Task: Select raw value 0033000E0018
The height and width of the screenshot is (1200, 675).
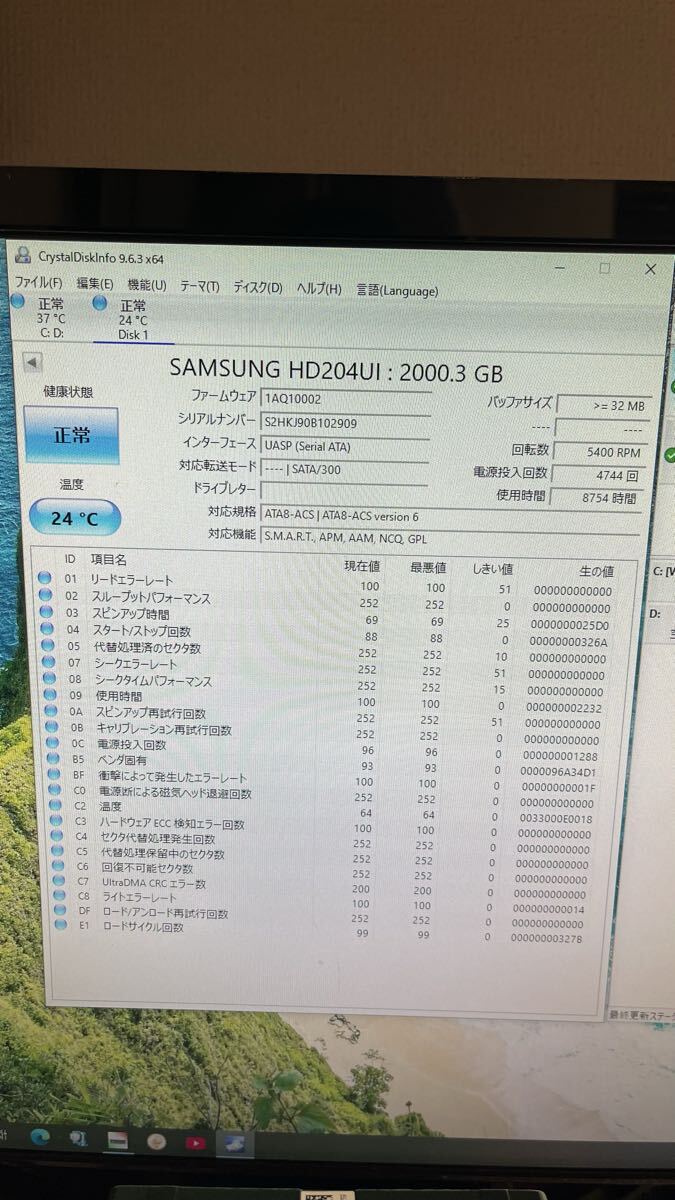Action: coord(556,819)
